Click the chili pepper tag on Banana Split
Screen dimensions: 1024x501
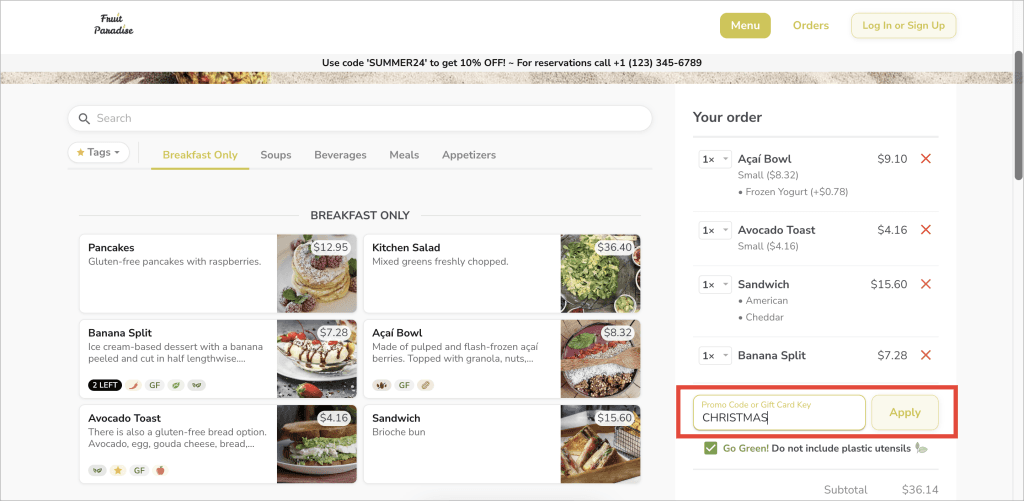(133, 385)
